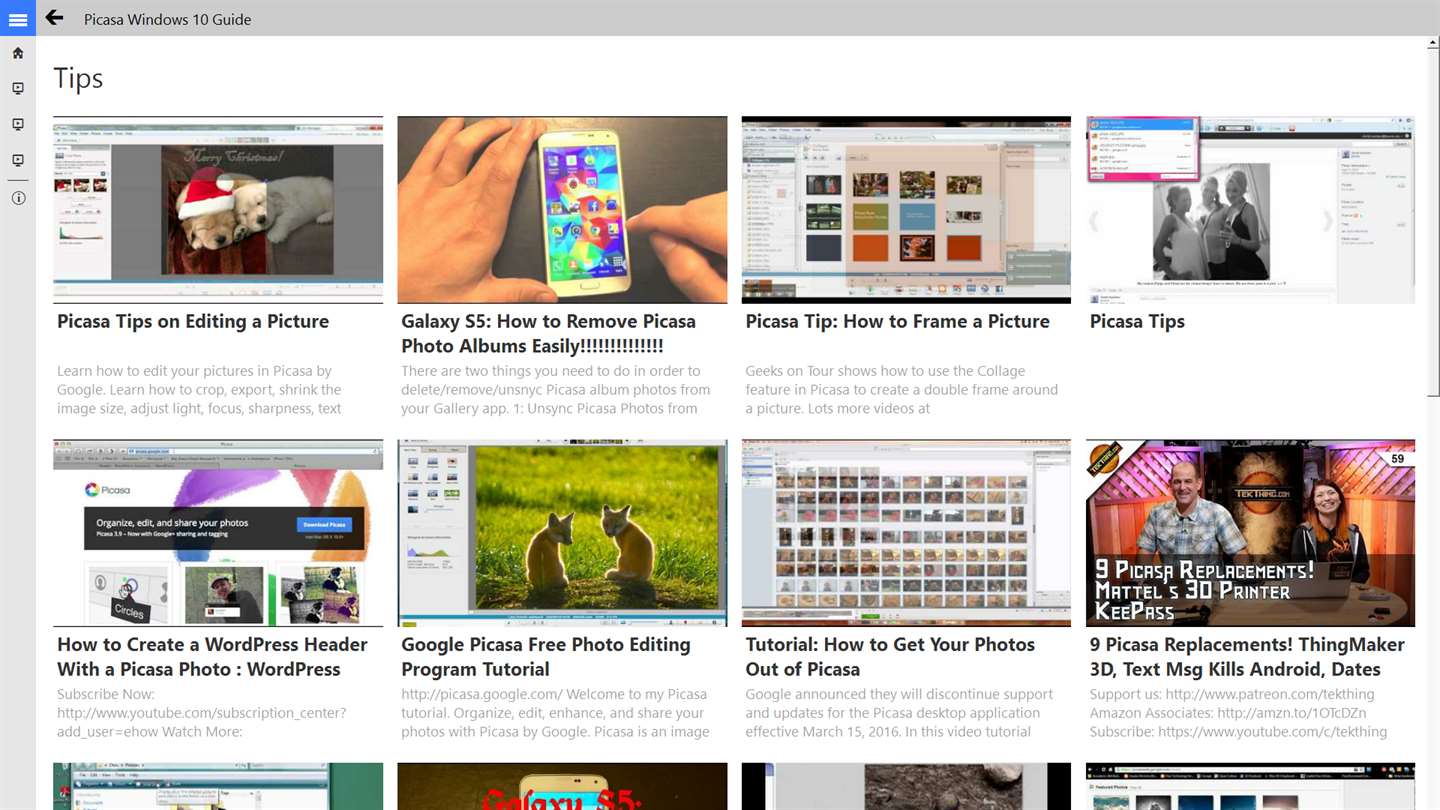
Task: Open the info (i) sidebar icon
Action: [18, 198]
